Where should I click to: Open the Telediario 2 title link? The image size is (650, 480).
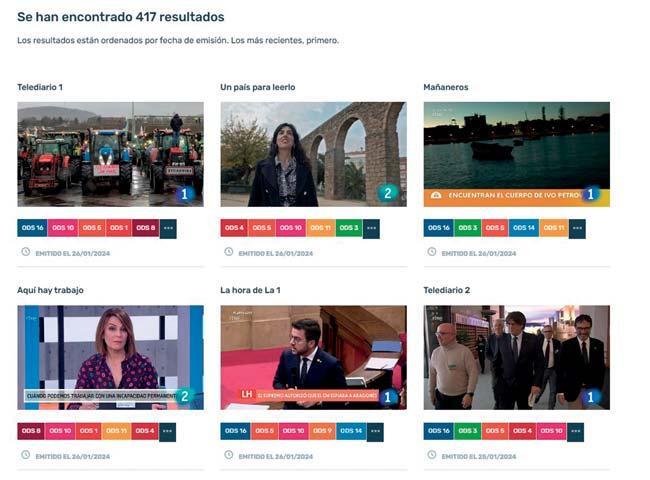click(x=446, y=290)
